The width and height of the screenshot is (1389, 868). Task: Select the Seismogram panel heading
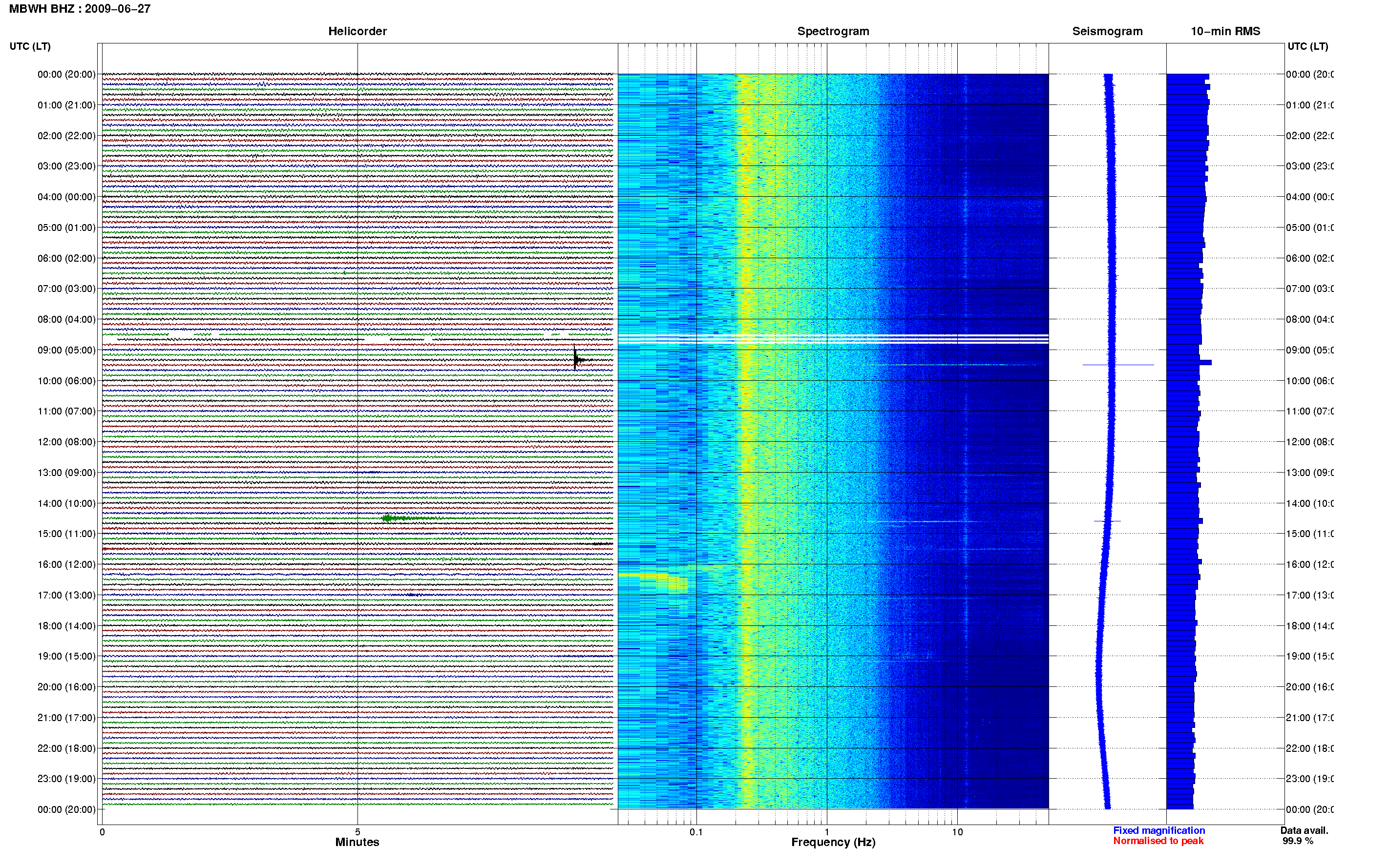[1107, 32]
